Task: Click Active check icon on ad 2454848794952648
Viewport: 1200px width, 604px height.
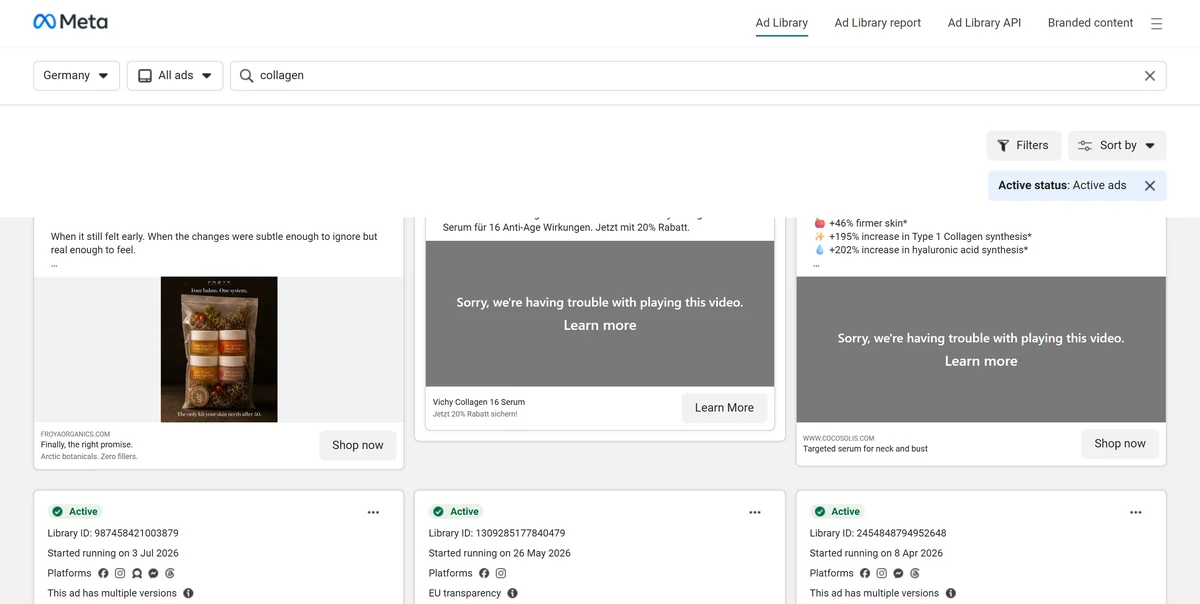Action: click(820, 511)
